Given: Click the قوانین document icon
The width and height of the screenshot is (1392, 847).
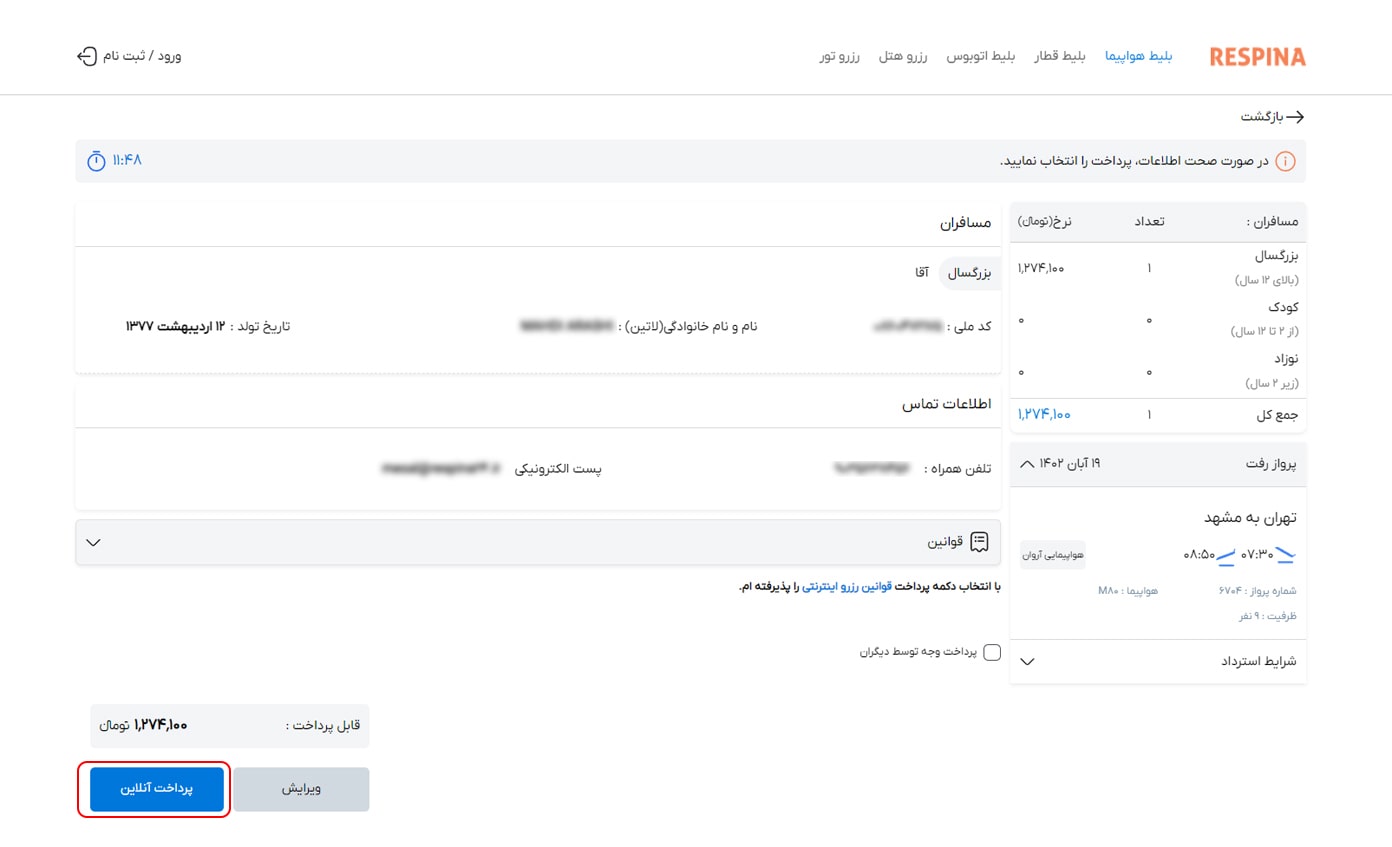Looking at the screenshot, I should [x=981, y=542].
